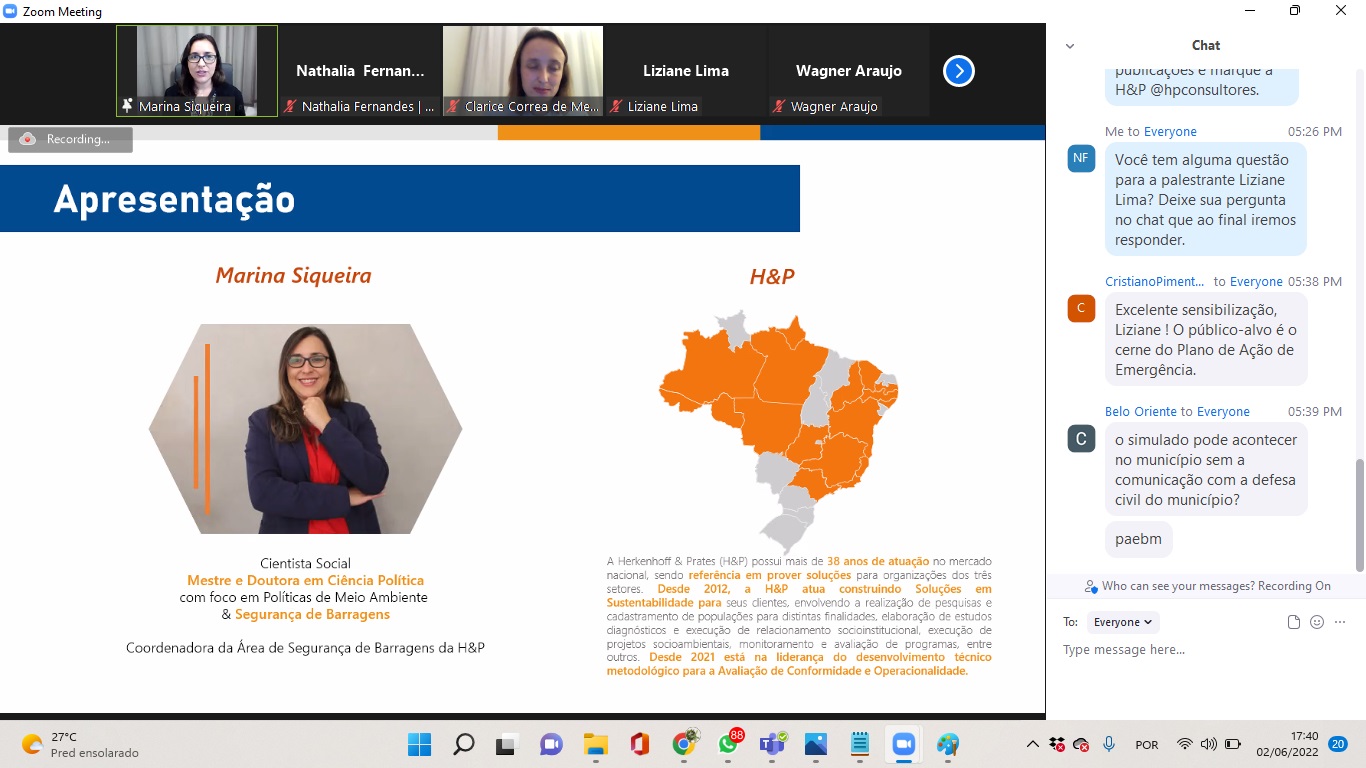Click the file attachment icon in chat

[x=1293, y=622]
